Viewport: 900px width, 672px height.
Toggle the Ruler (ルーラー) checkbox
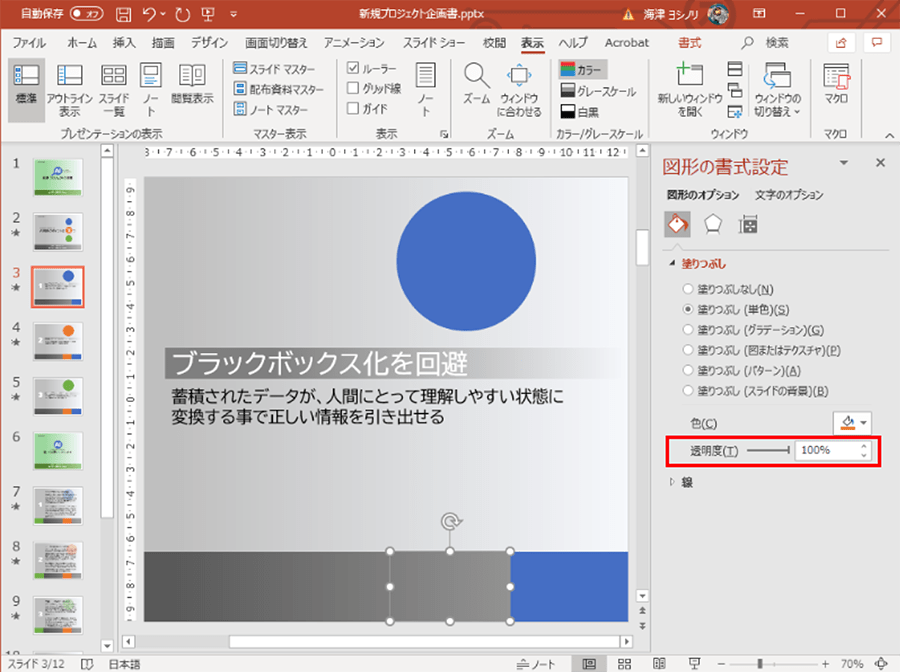pyautogui.click(x=354, y=69)
